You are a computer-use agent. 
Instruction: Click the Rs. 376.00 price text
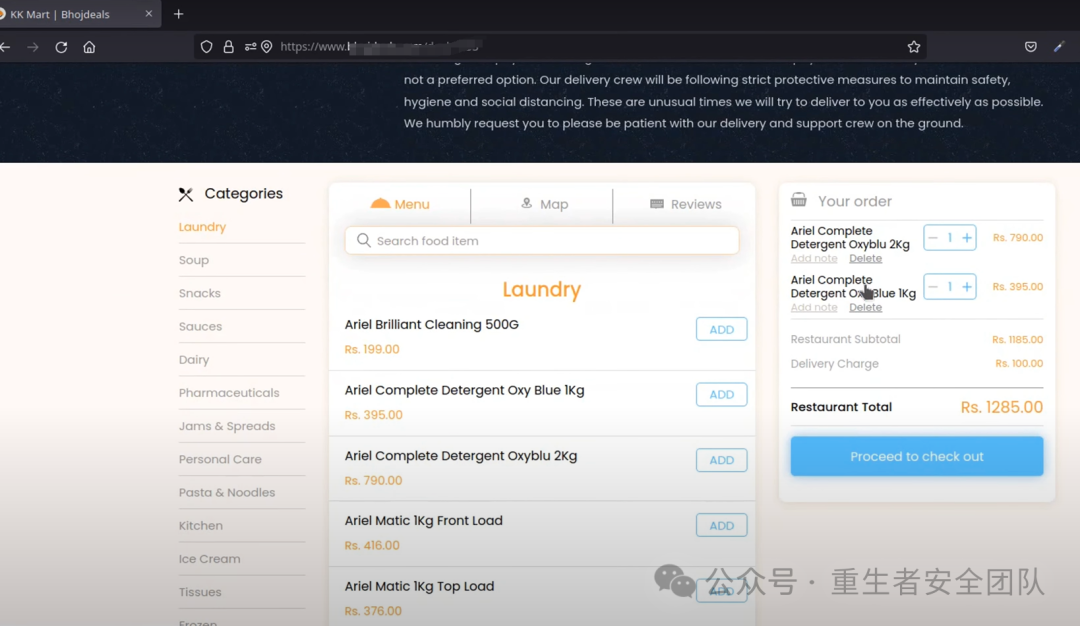(x=373, y=611)
